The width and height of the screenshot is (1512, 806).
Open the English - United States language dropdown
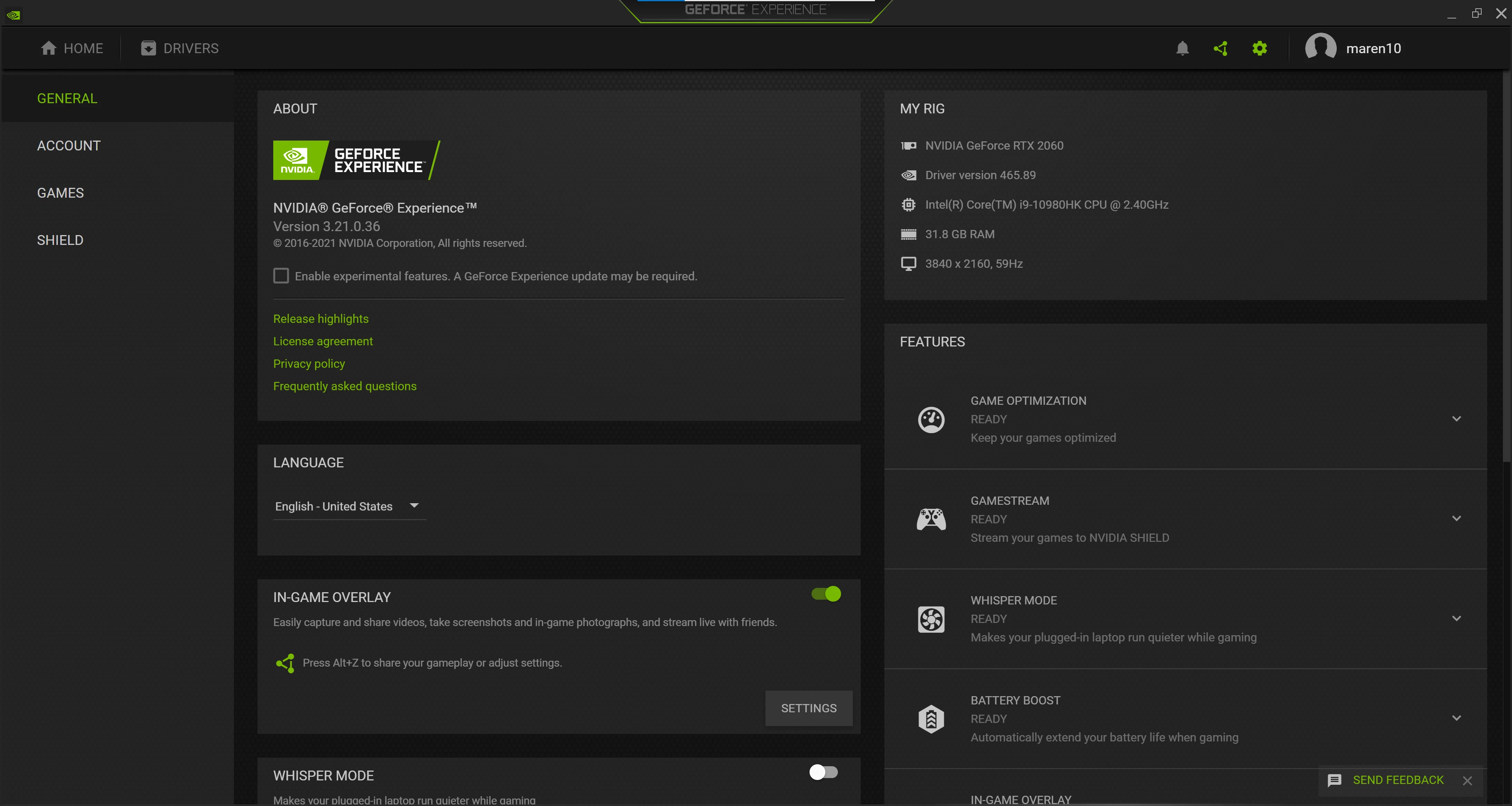click(348, 506)
